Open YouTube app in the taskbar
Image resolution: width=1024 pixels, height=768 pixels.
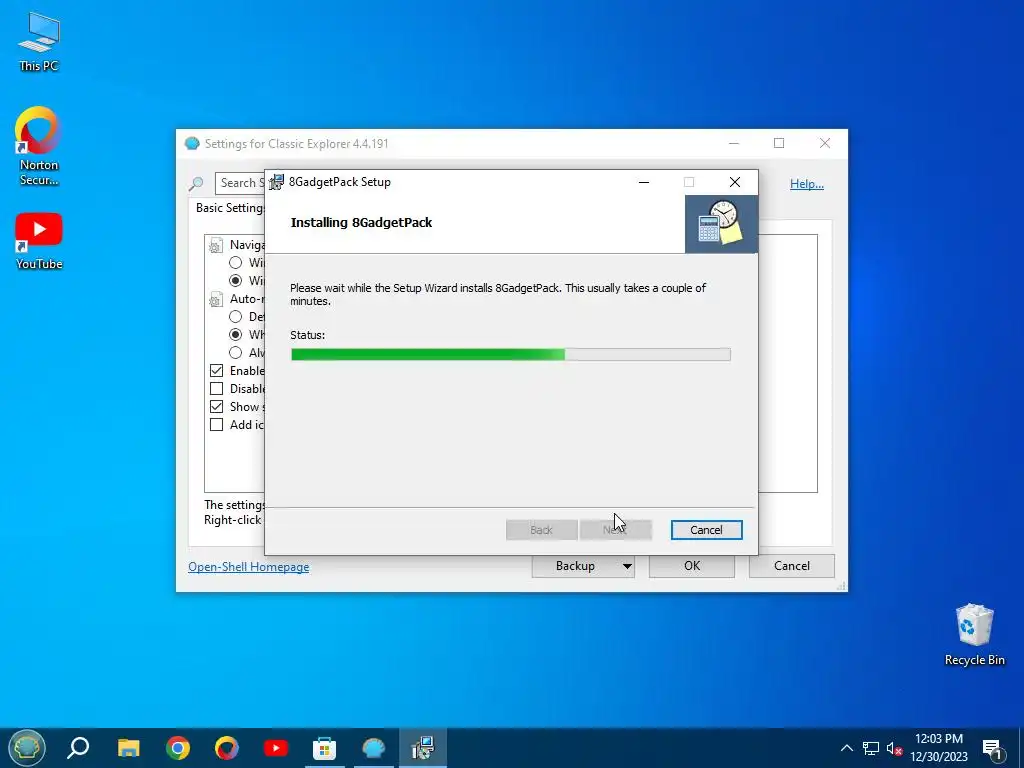pos(276,748)
